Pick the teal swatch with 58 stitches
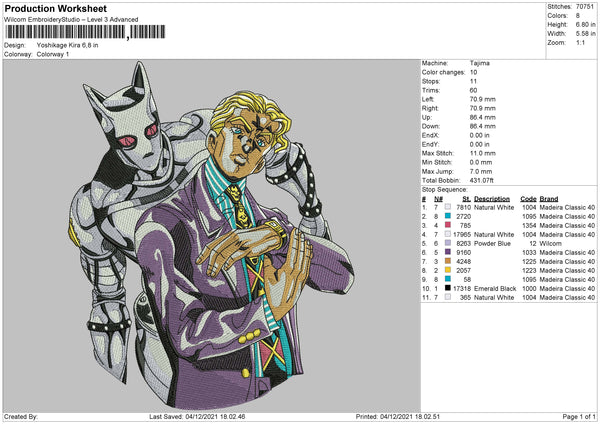The height and width of the screenshot is (424, 600). pos(447,279)
